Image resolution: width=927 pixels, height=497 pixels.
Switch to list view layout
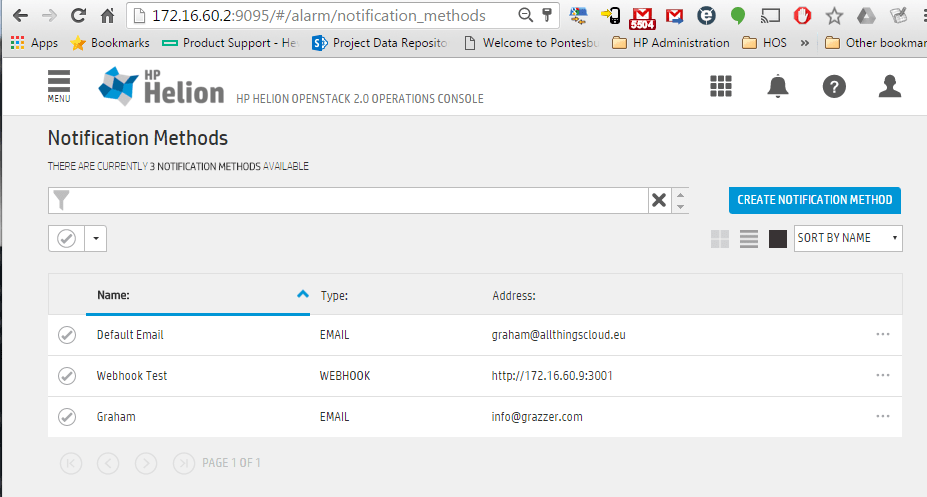click(x=749, y=239)
